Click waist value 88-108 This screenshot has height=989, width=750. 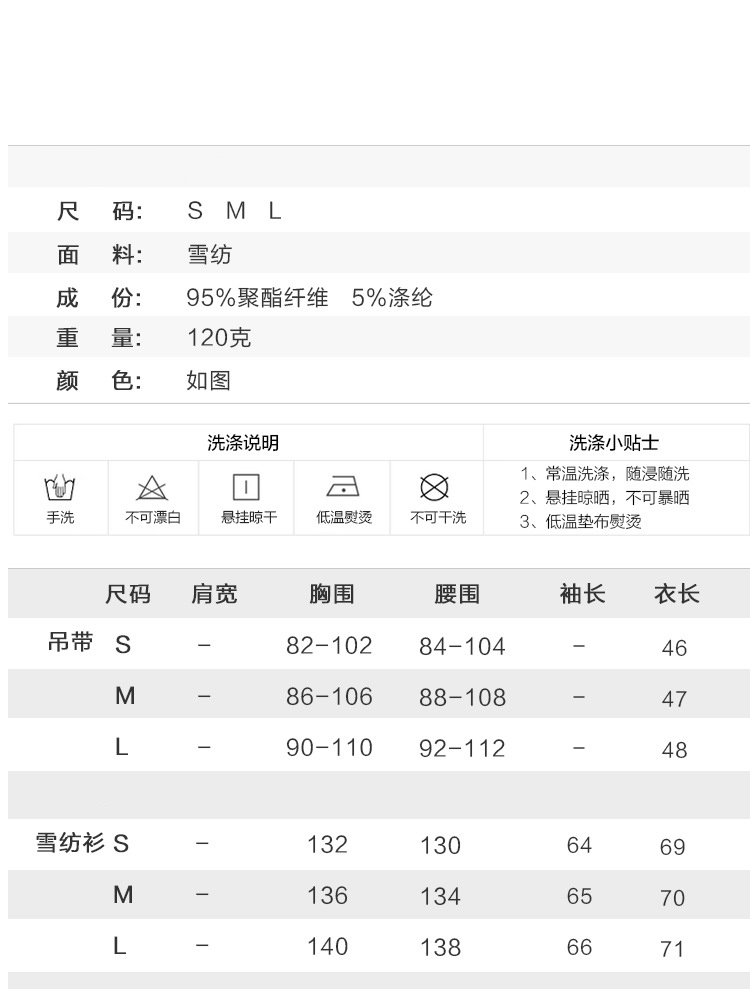(462, 698)
